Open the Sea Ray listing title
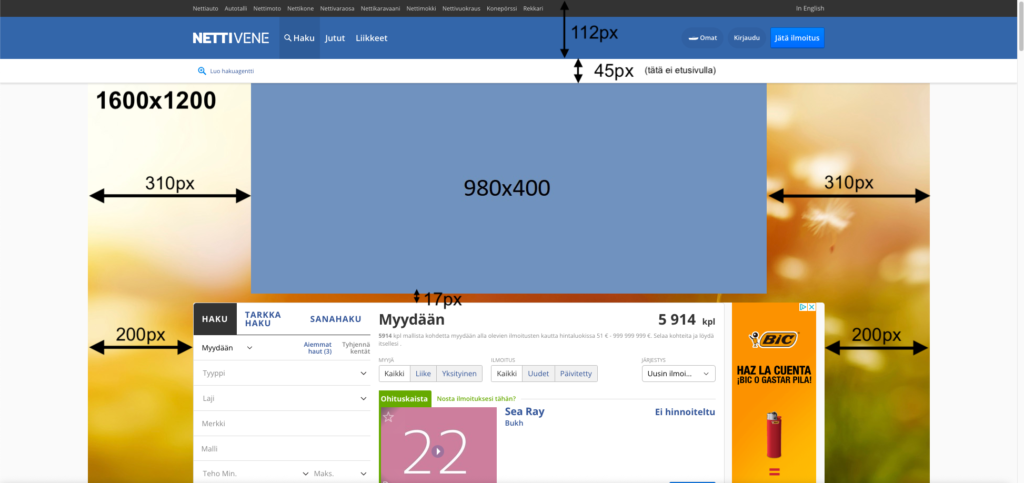Image resolution: width=1024 pixels, height=483 pixels. 524,411
